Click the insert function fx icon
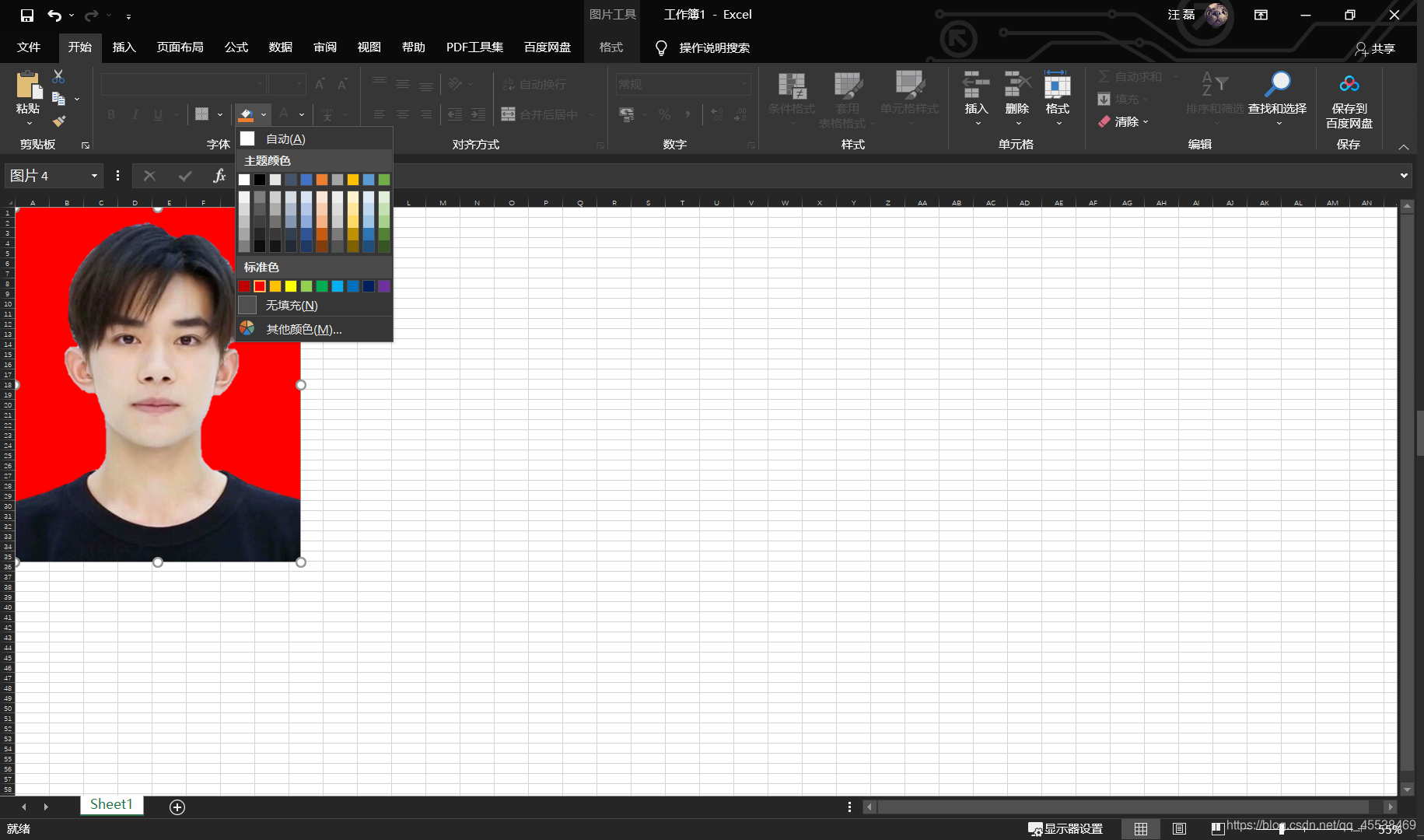 219,176
